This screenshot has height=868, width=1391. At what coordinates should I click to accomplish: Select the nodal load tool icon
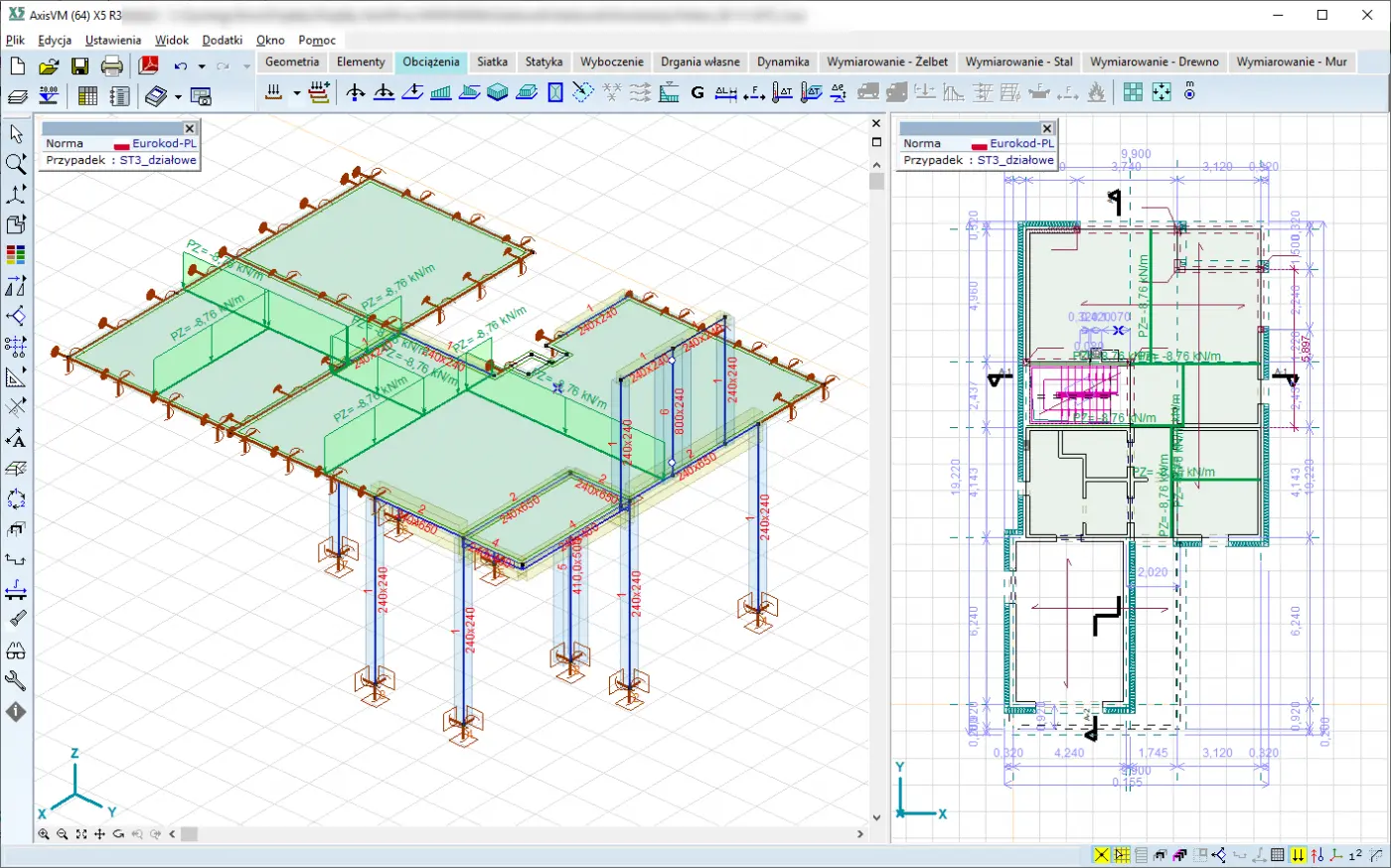tap(355, 93)
